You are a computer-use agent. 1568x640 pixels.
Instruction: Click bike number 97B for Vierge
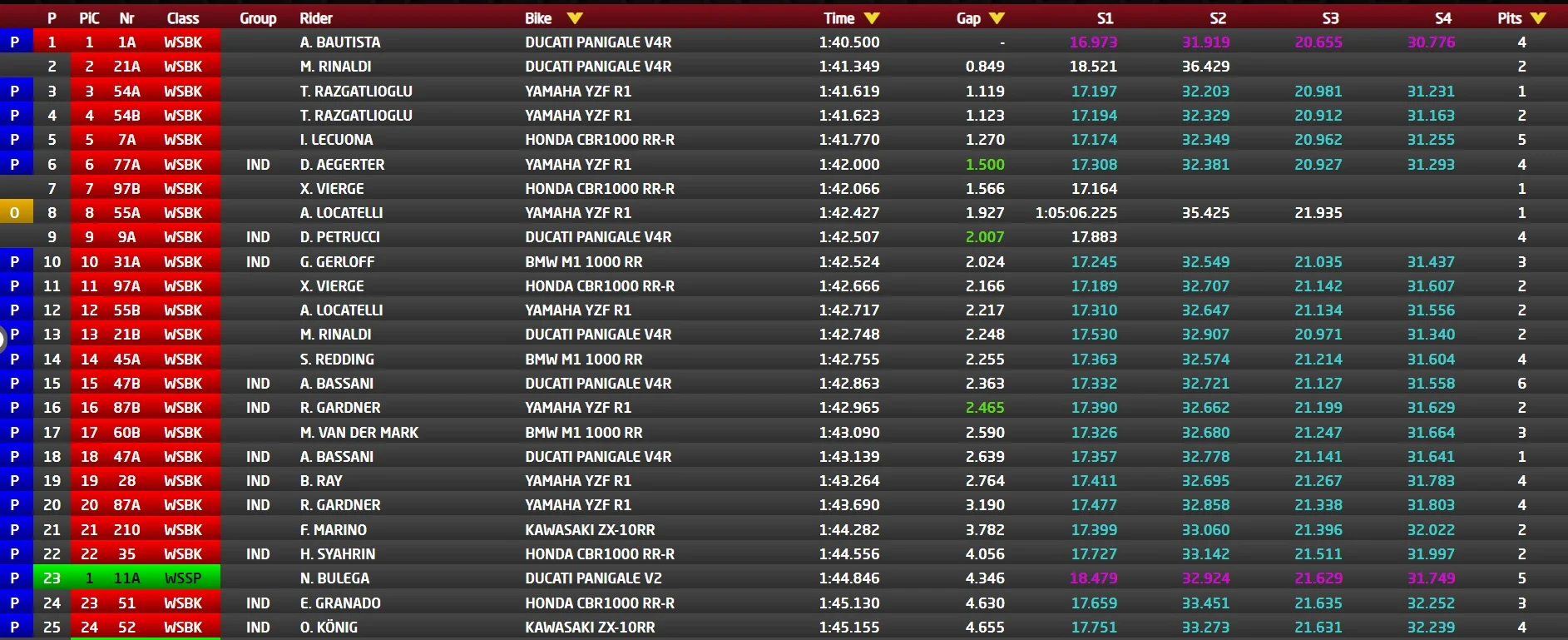[126, 189]
